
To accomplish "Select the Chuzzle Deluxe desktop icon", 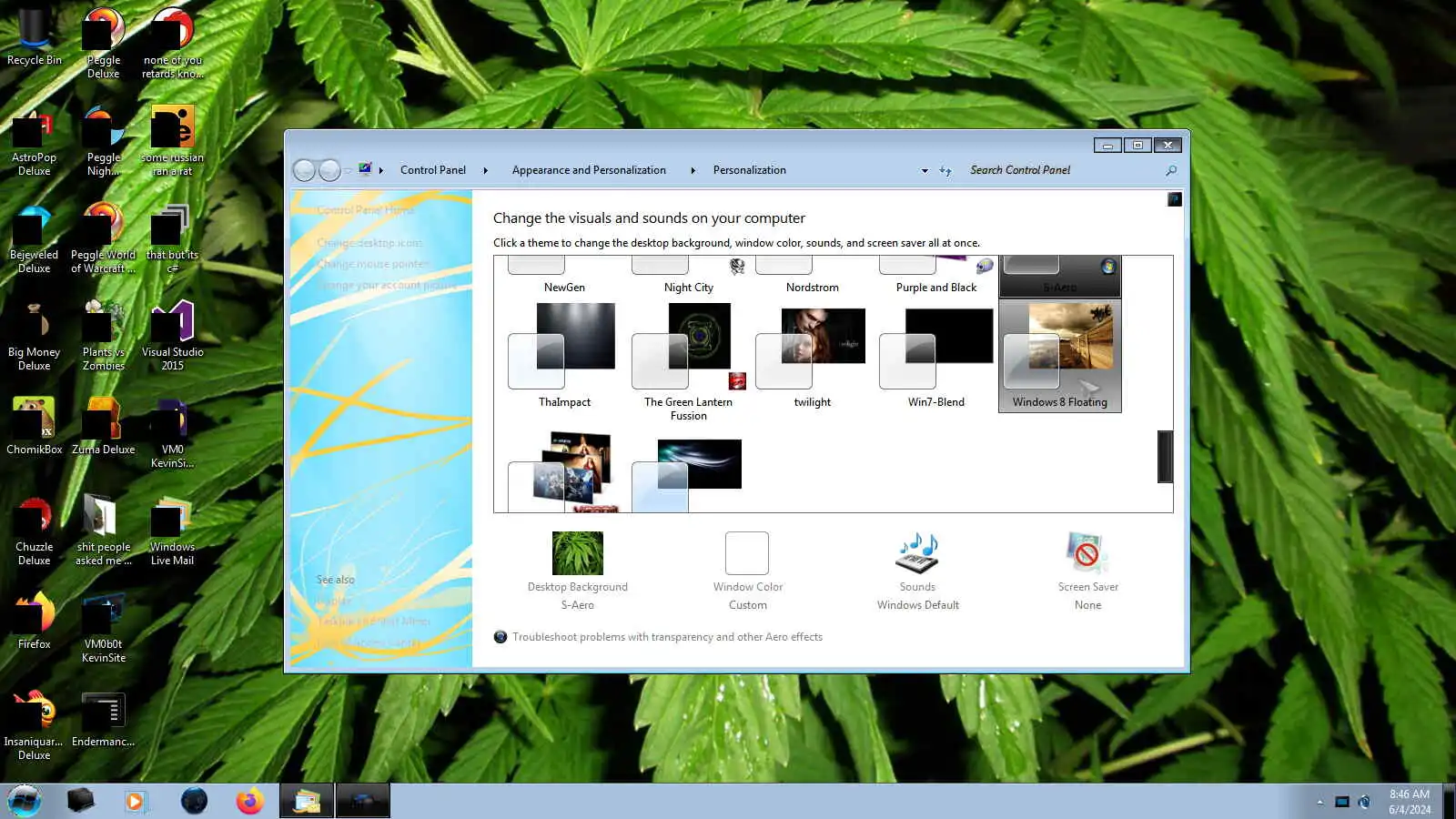I will (35, 530).
